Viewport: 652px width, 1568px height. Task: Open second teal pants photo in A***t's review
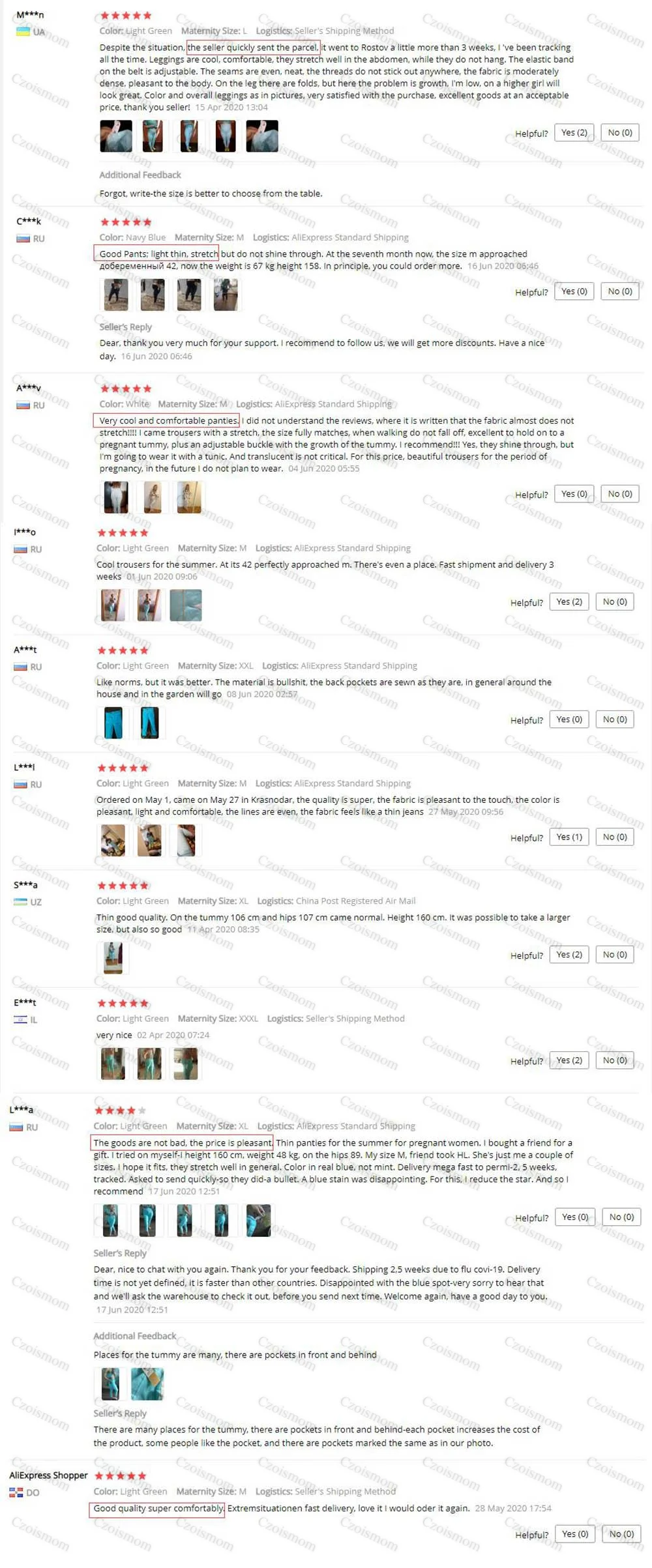point(149,723)
